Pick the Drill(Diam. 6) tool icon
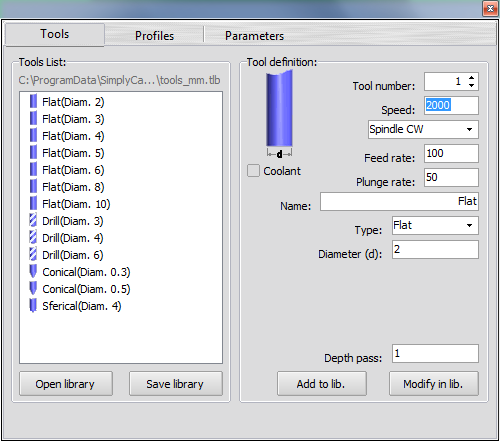 (x=33, y=255)
